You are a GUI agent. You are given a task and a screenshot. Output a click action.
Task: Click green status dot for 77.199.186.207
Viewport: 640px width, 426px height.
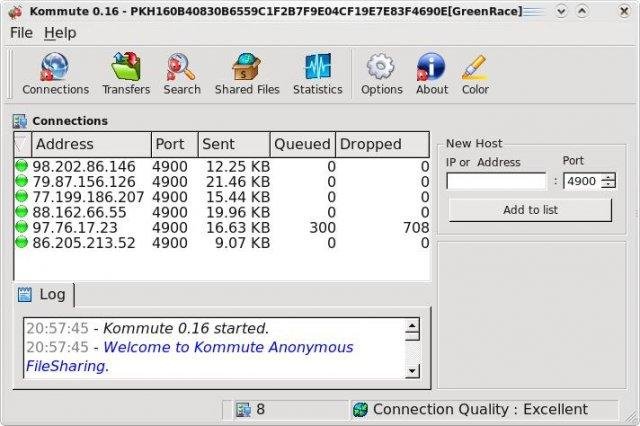tap(21, 196)
